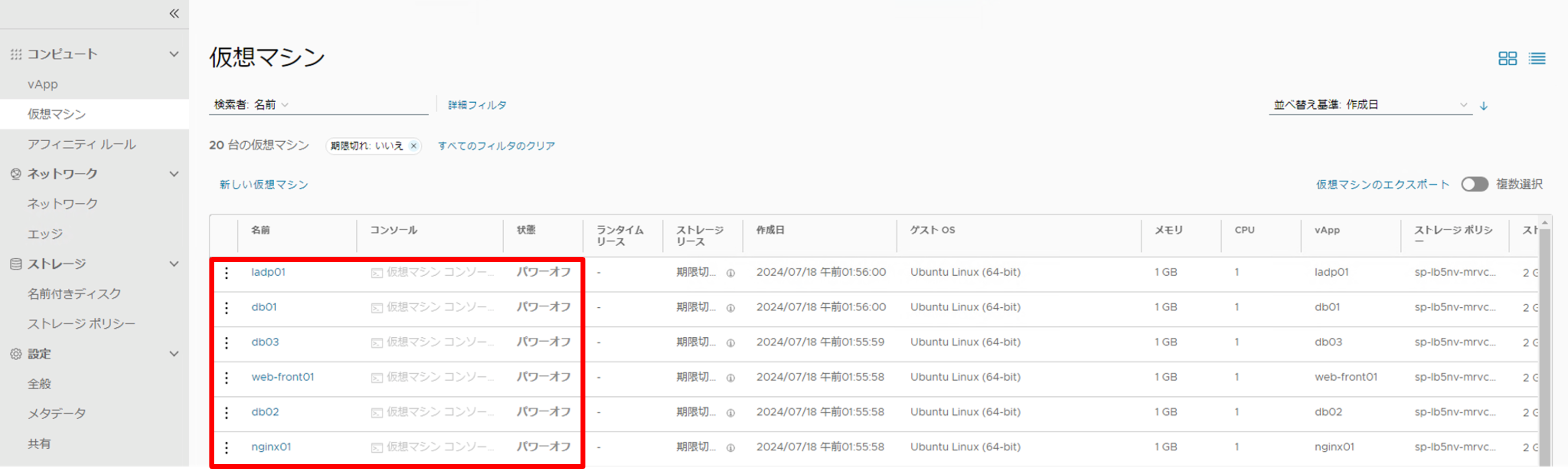Viewport: 1568px width, 469px height.
Task: Open actions menu for db03 row
Action: (x=227, y=342)
